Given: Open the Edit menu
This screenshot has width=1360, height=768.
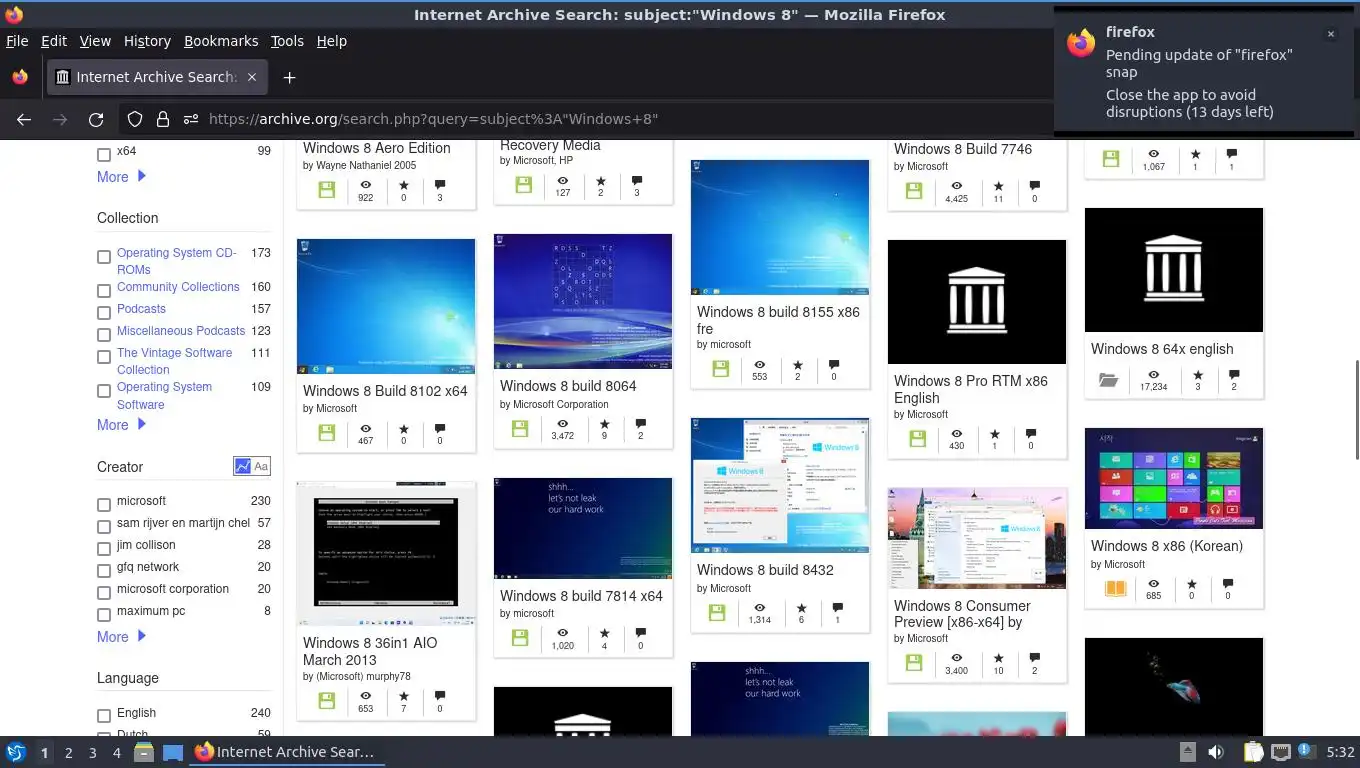Looking at the screenshot, I should 54,41.
